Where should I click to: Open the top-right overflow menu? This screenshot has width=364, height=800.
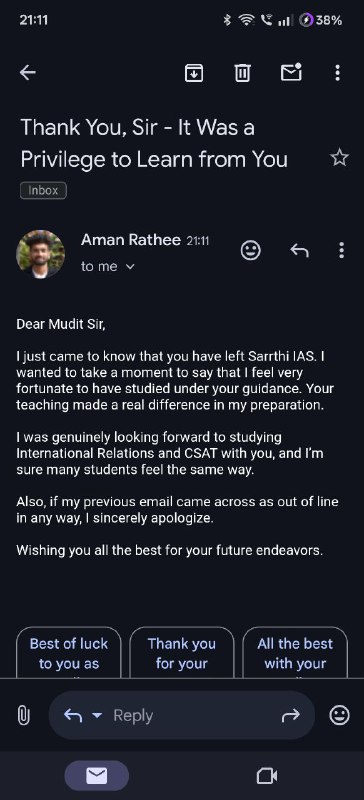[337, 73]
